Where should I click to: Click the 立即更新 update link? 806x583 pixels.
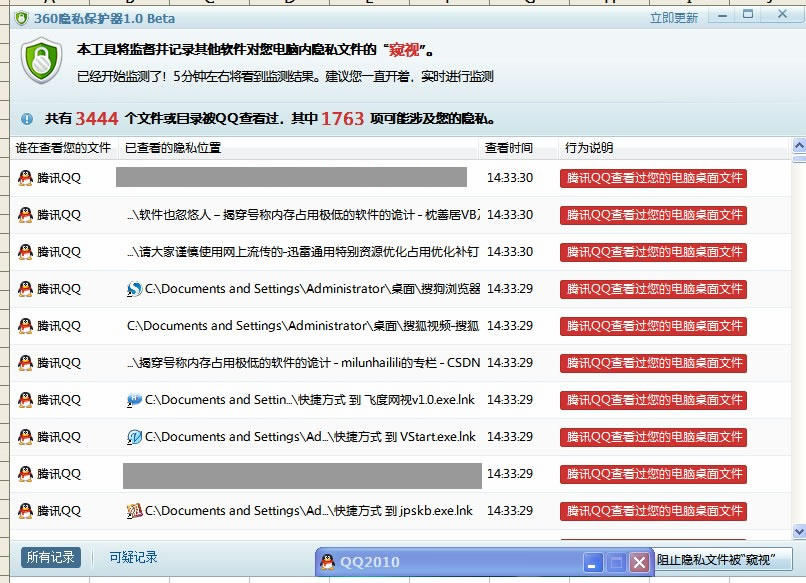coord(674,18)
